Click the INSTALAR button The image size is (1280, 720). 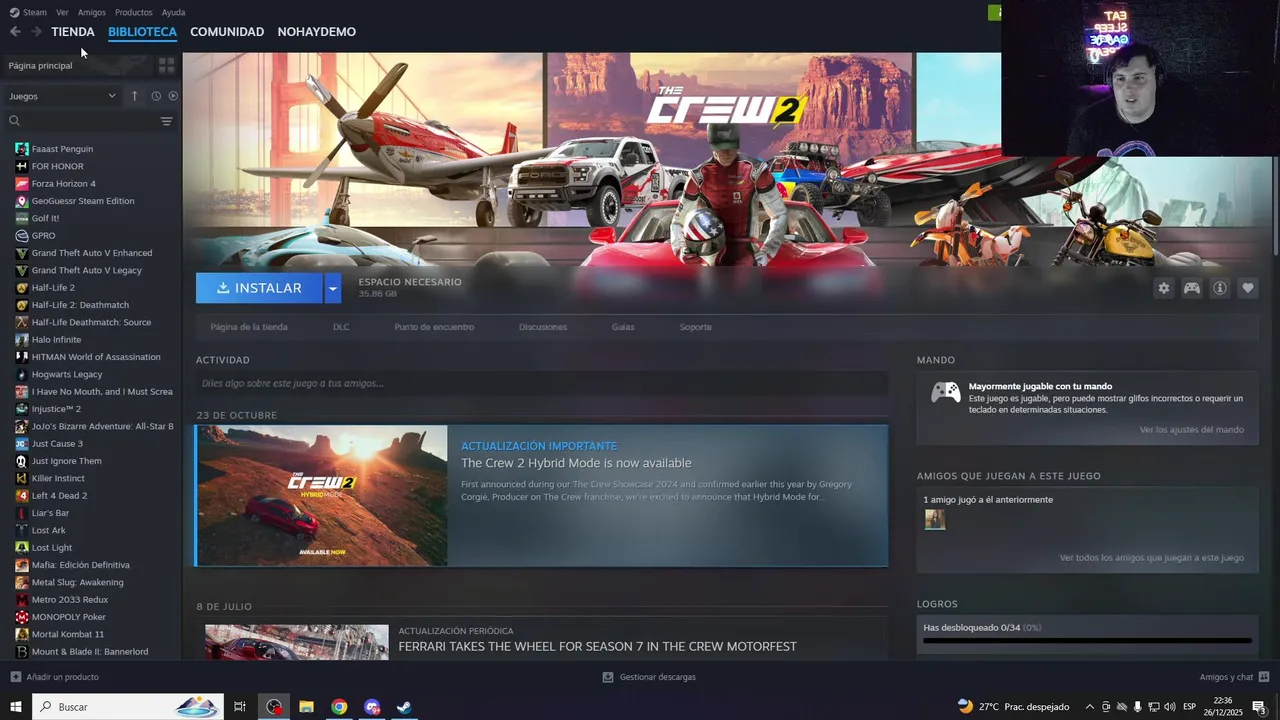click(x=259, y=288)
